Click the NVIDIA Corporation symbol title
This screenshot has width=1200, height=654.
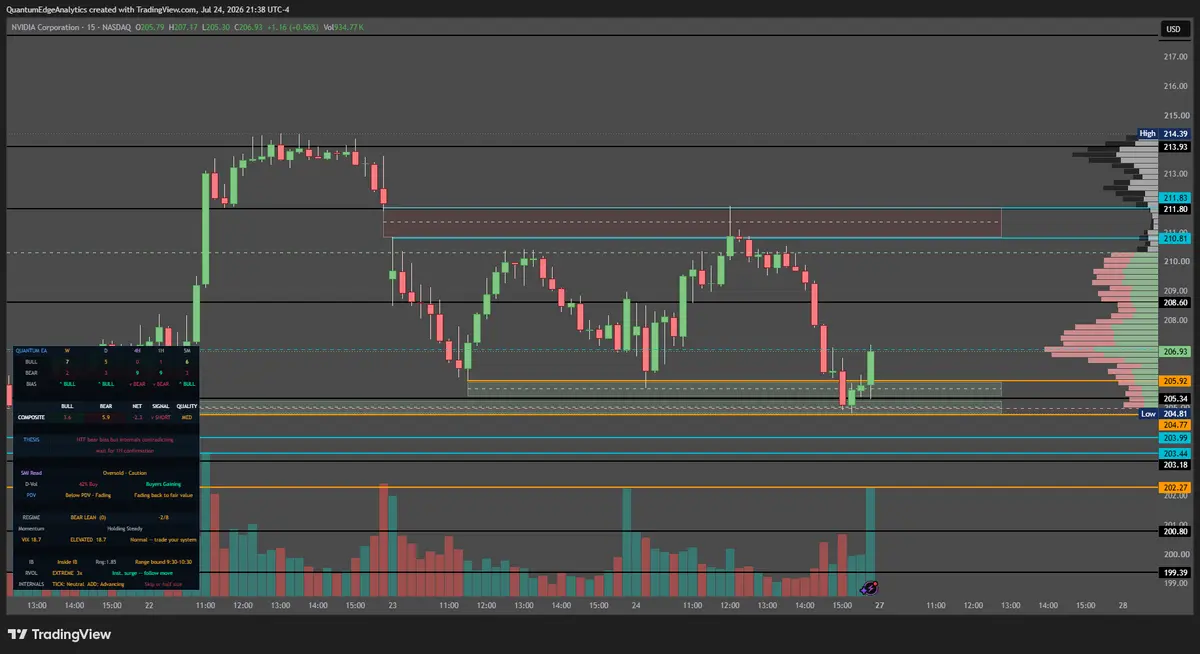(x=46, y=27)
